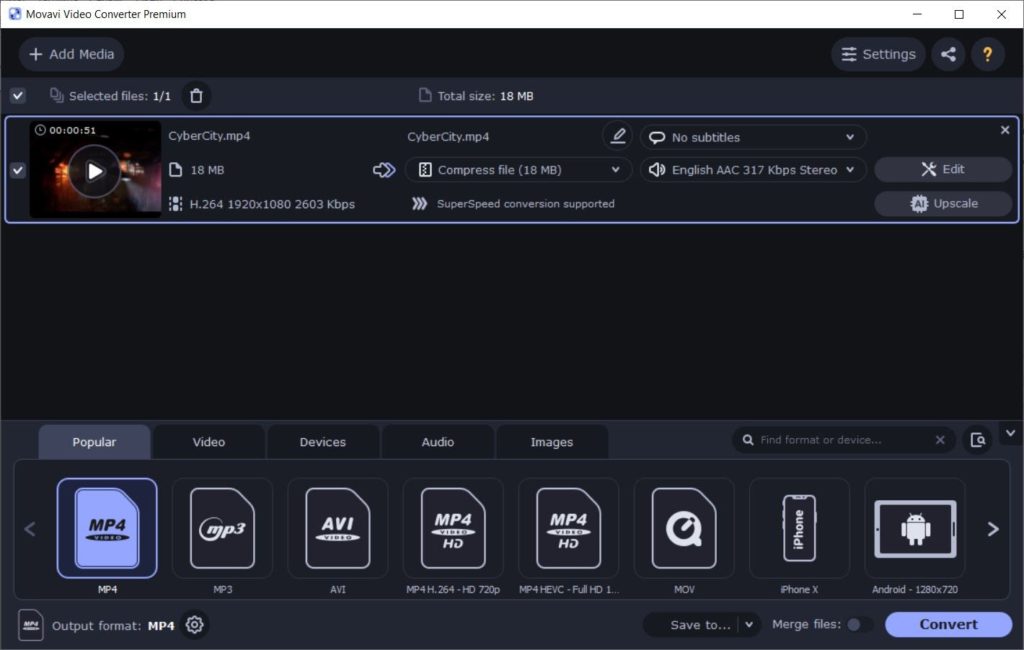Click the 00:00:51 duration label
Image resolution: width=1024 pixels, height=650 pixels.
[72, 130]
